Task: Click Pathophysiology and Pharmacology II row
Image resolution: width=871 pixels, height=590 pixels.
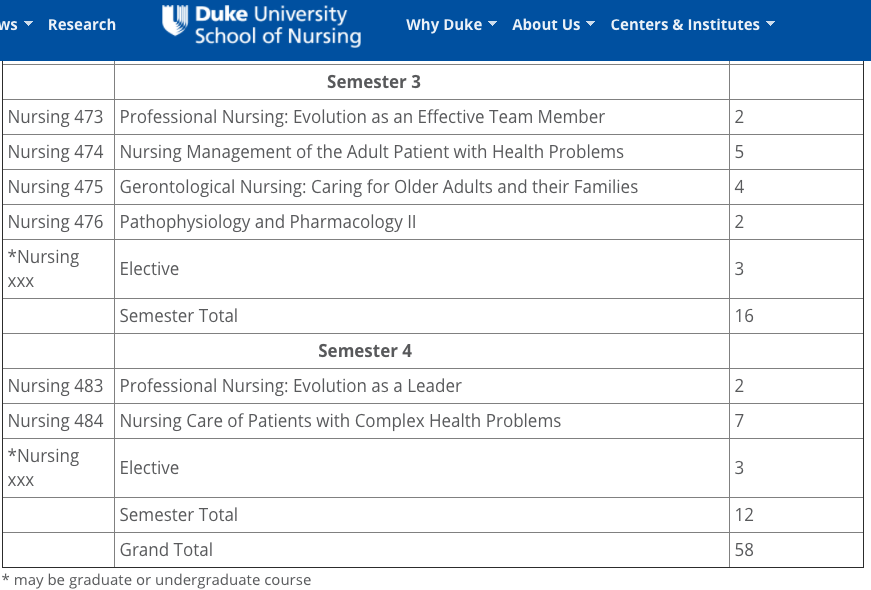Action: coord(267,222)
